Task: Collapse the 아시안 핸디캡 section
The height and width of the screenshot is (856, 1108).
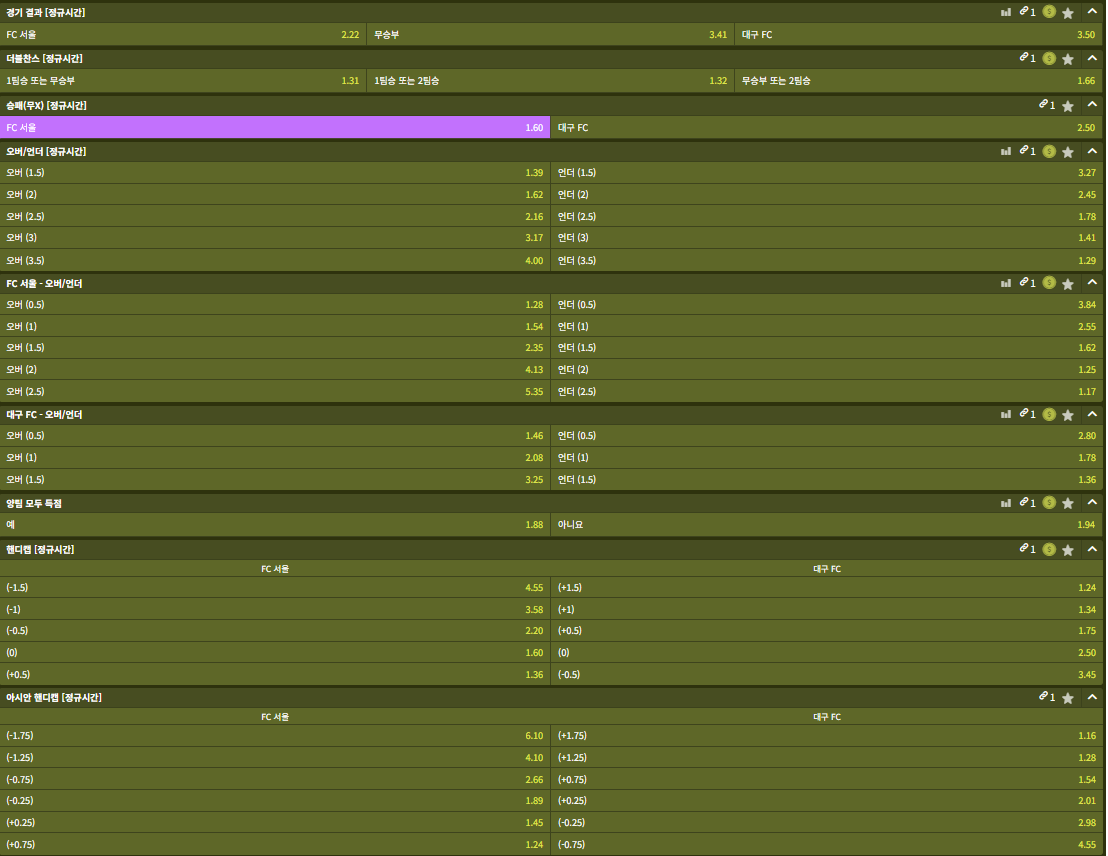Action: point(1092,698)
